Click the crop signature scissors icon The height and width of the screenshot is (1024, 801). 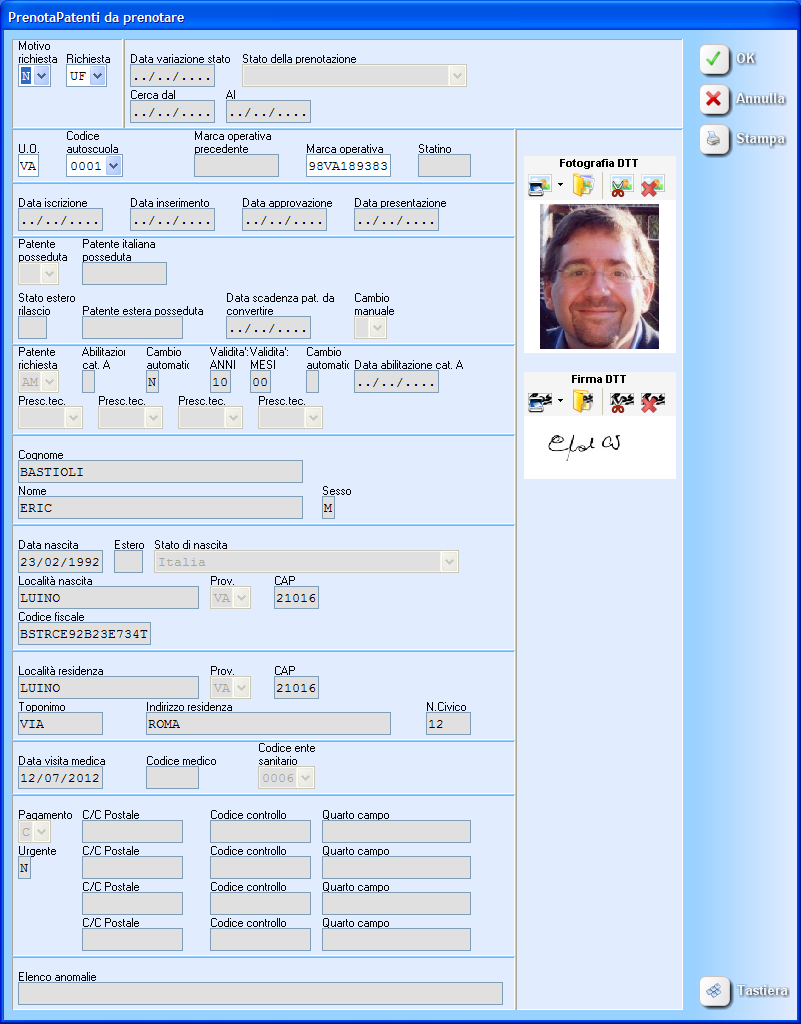(621, 401)
